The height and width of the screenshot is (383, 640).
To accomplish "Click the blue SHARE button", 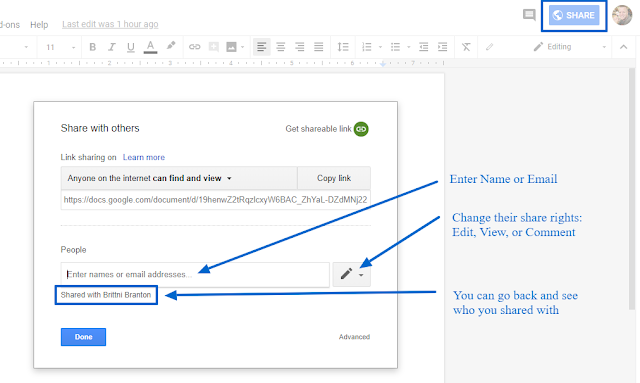I will (574, 16).
